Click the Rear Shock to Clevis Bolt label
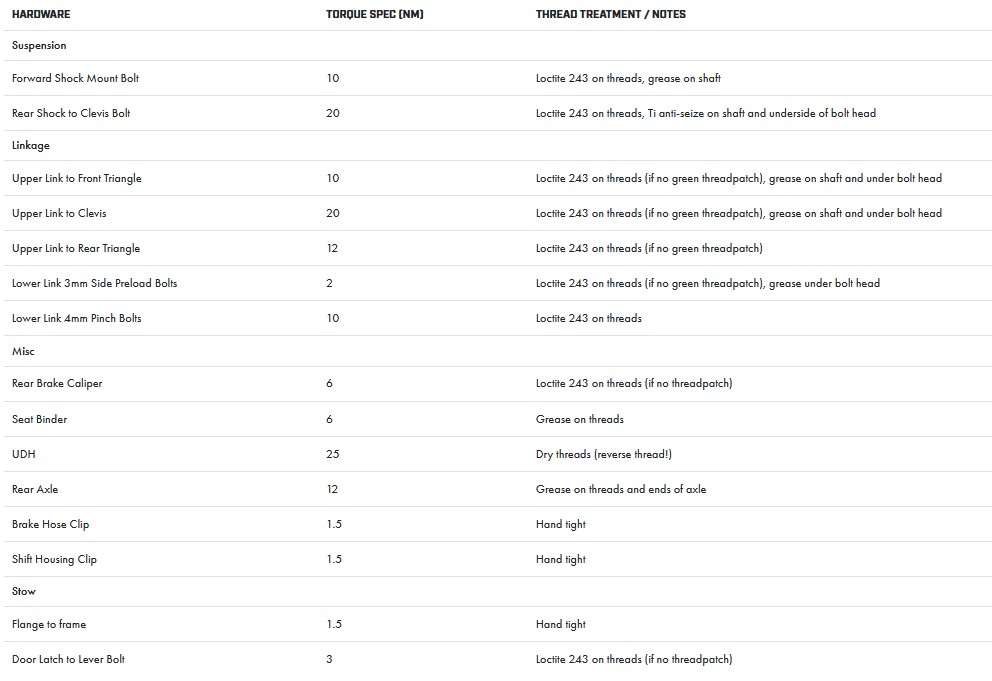 click(x=71, y=113)
